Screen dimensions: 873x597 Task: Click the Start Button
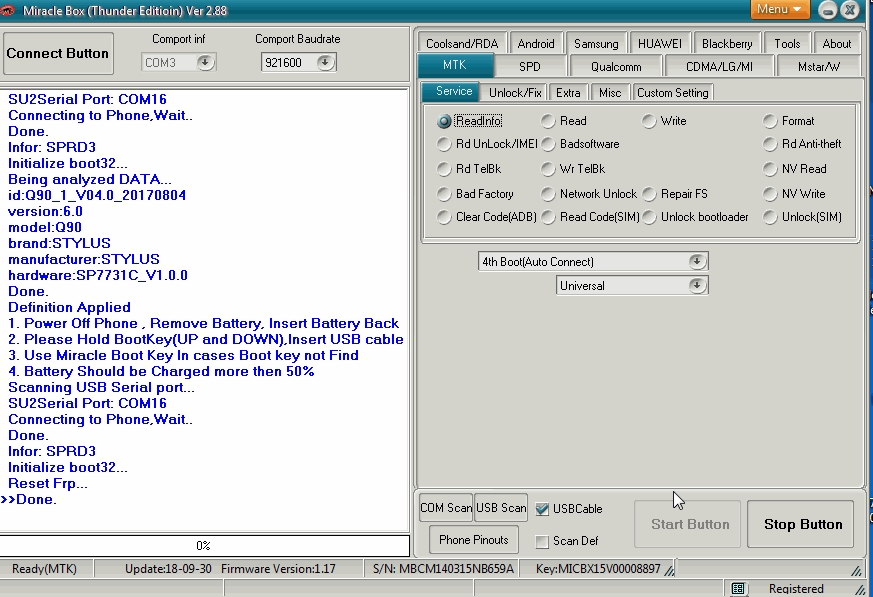tap(690, 524)
